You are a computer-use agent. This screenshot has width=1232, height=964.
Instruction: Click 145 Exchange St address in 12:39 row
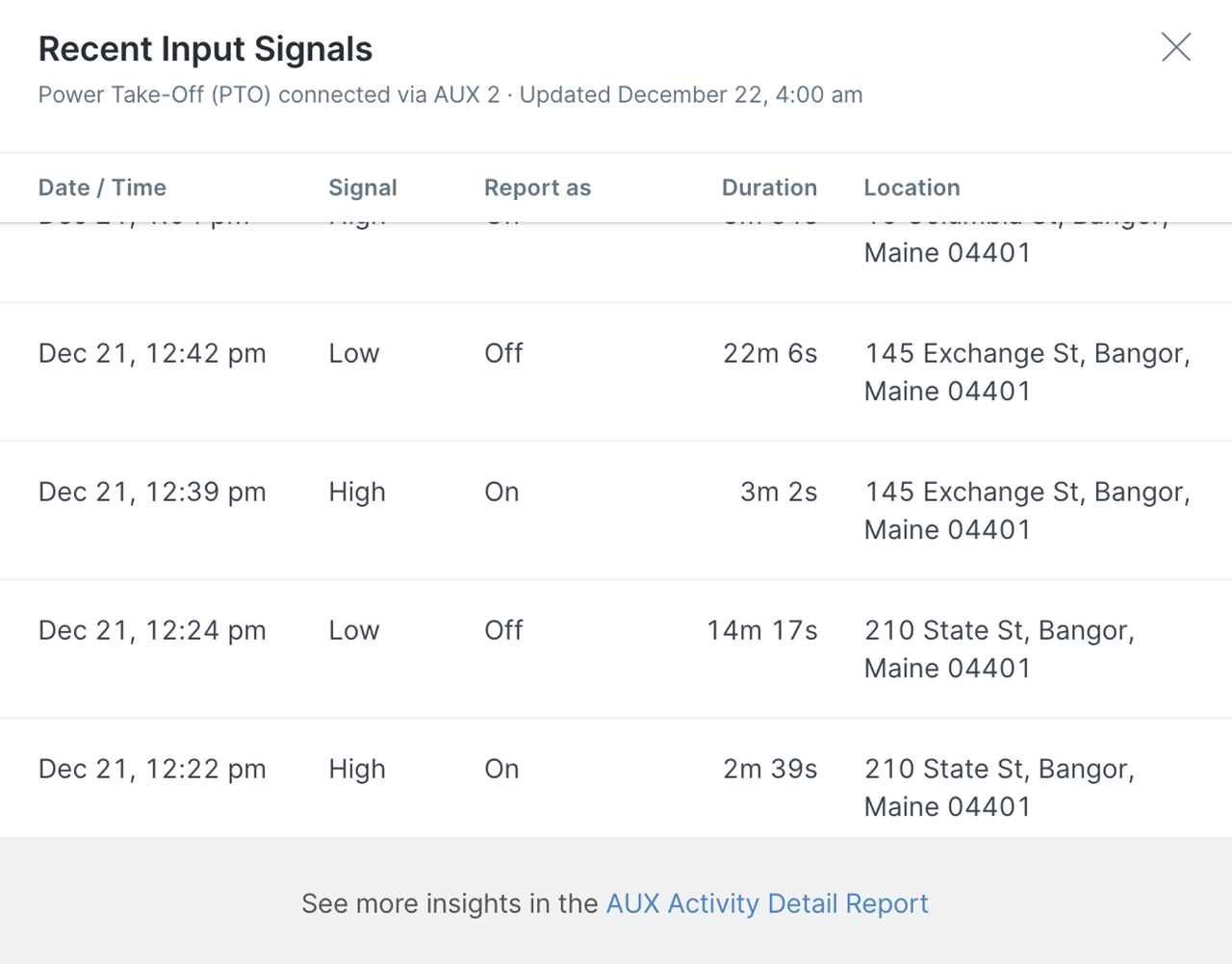[1027, 511]
